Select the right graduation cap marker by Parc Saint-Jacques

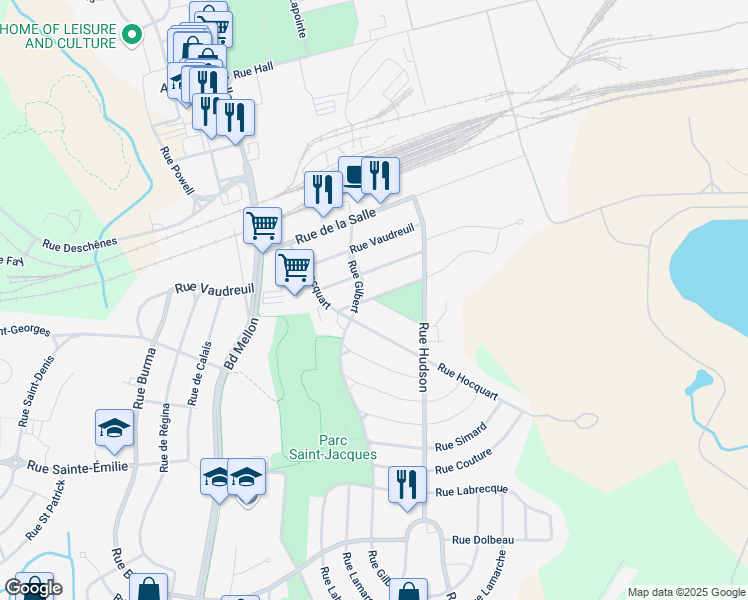(247, 478)
